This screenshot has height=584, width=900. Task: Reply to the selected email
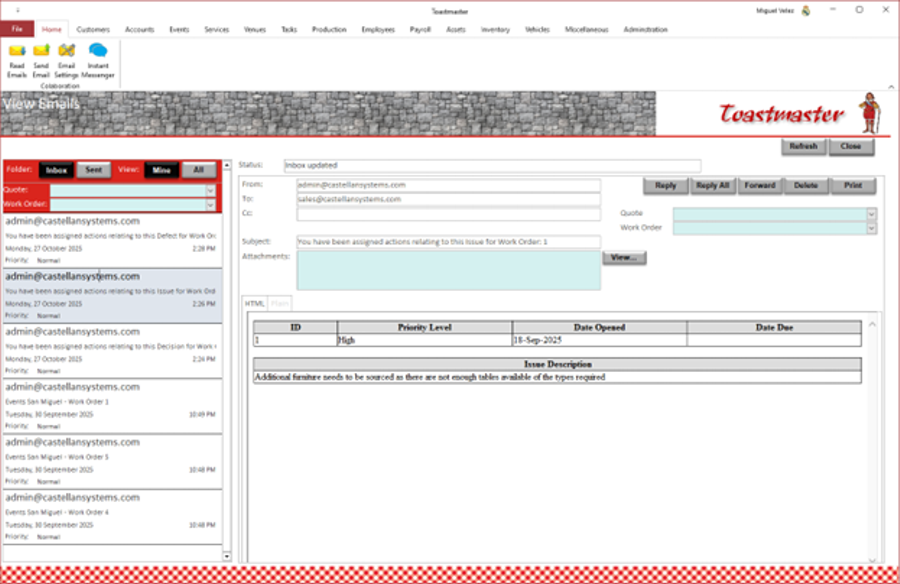(x=665, y=185)
